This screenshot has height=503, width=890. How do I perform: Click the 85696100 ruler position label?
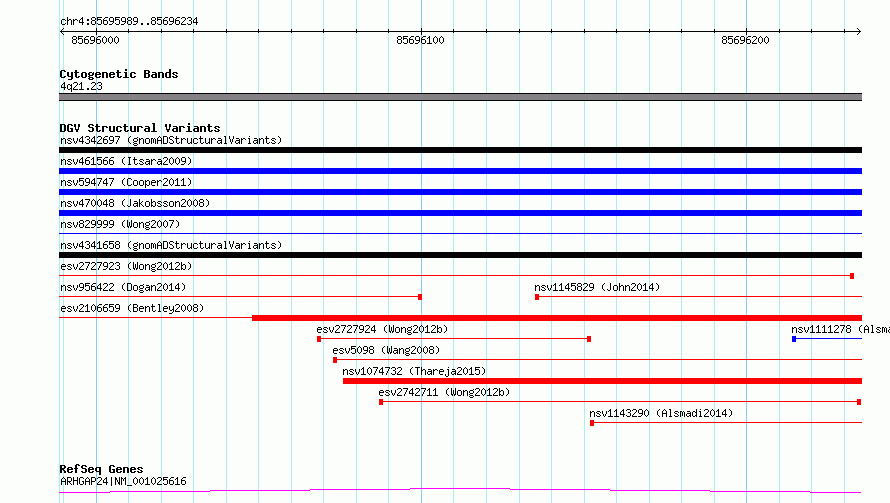click(x=420, y=40)
